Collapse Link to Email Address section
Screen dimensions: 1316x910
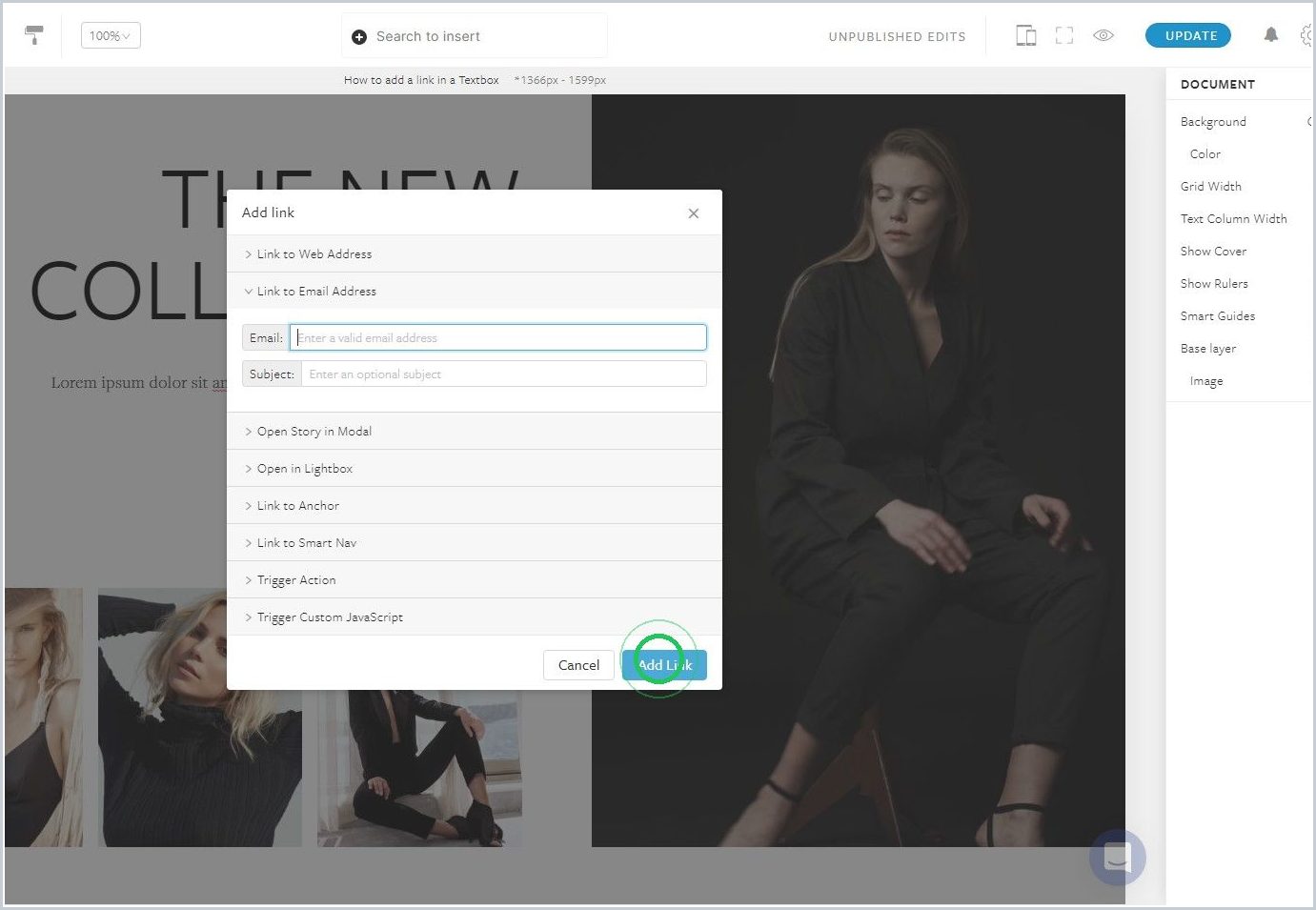pos(474,292)
